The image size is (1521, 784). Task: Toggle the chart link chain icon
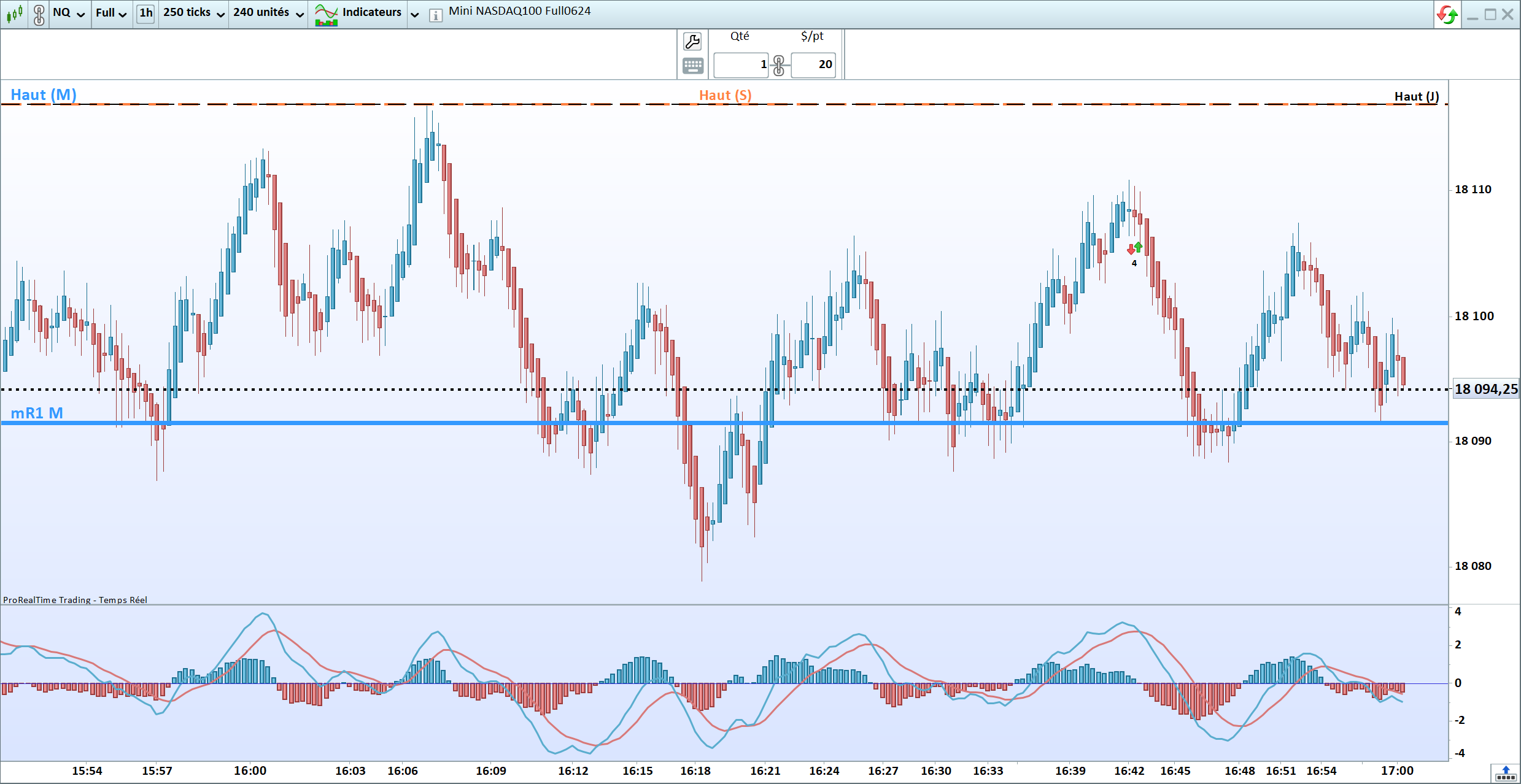click(39, 13)
